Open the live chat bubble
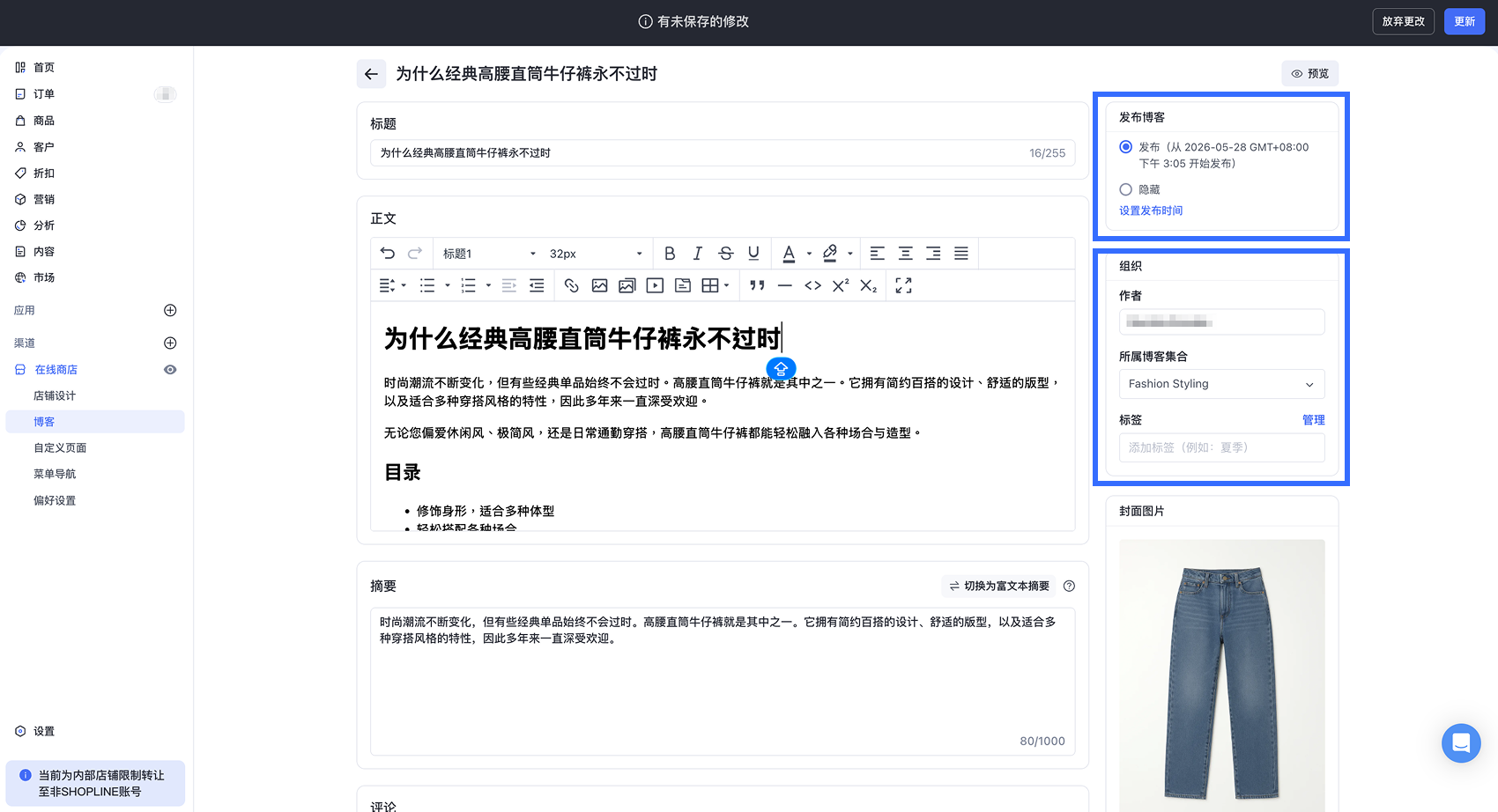The height and width of the screenshot is (812, 1498). point(1461,743)
